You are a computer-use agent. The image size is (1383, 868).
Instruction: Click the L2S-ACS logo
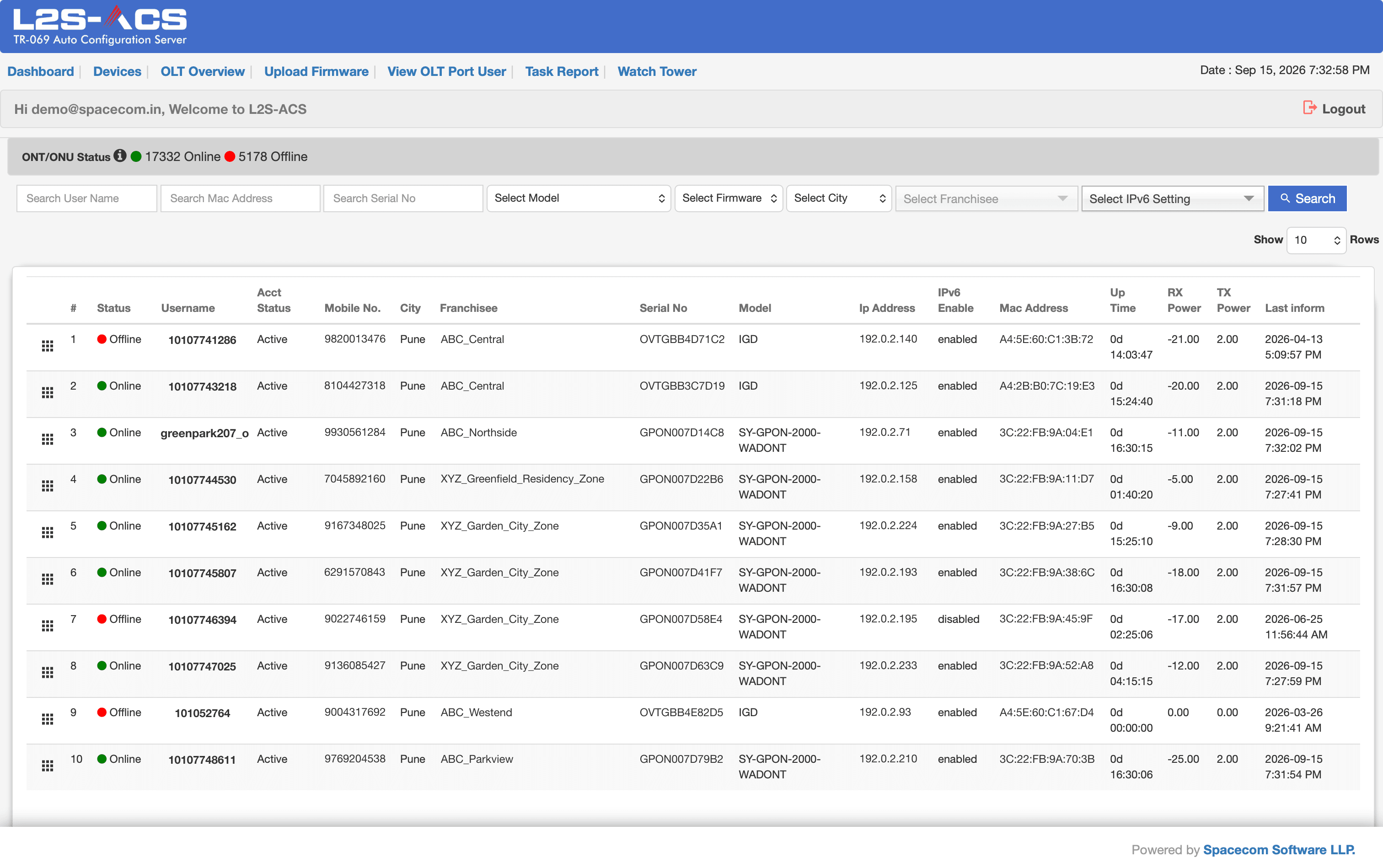[100, 26]
